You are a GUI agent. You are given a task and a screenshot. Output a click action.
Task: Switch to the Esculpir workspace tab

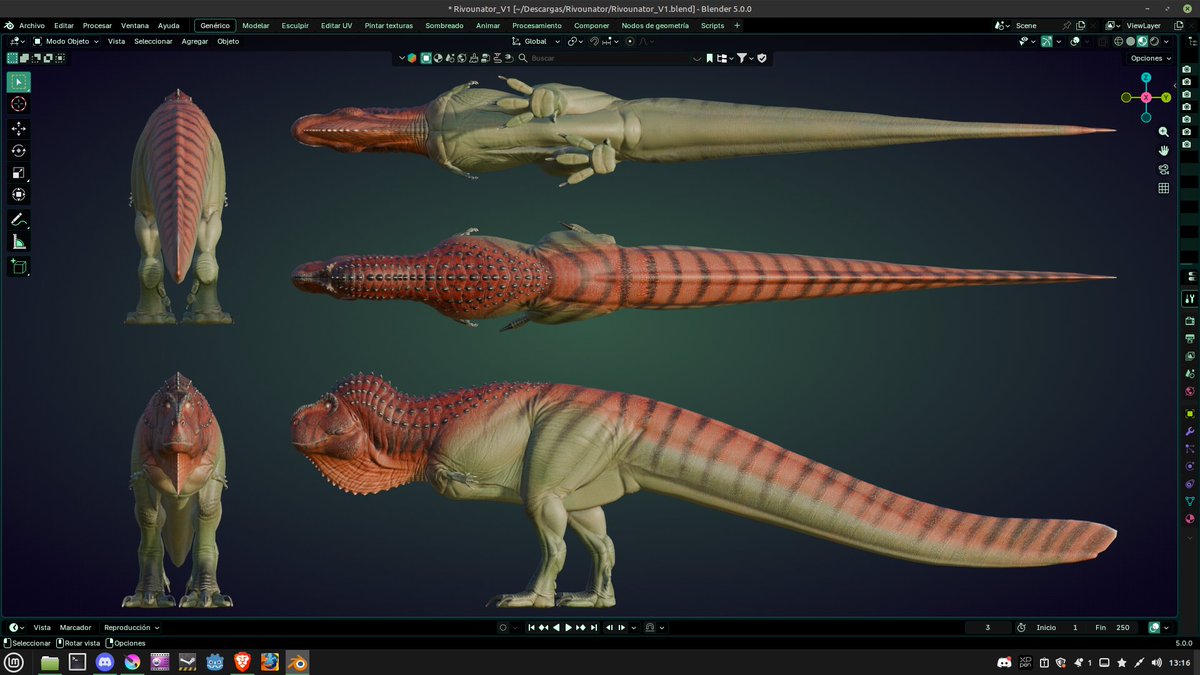click(294, 25)
